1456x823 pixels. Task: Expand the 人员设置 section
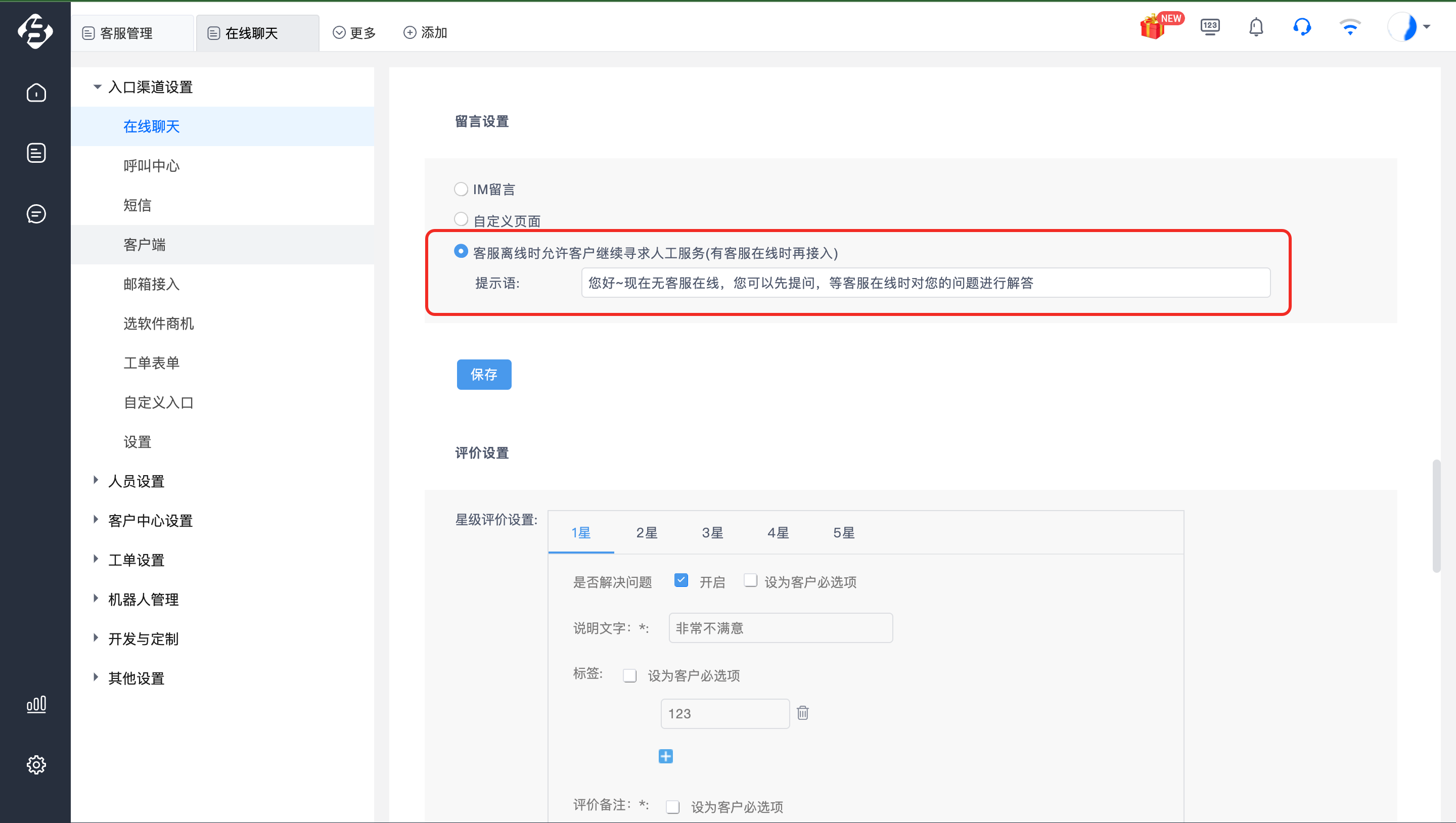click(96, 480)
